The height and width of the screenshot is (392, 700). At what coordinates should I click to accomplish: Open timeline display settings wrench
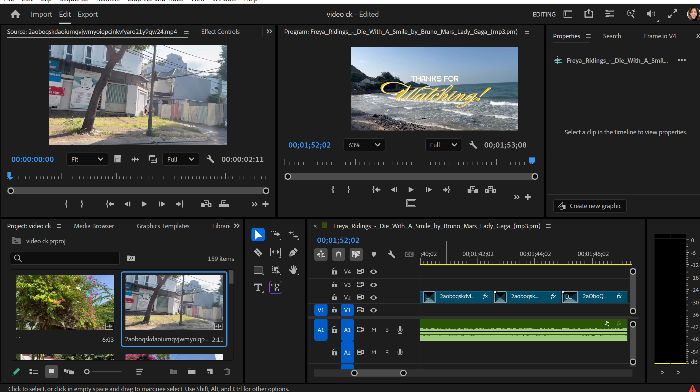[x=392, y=254]
